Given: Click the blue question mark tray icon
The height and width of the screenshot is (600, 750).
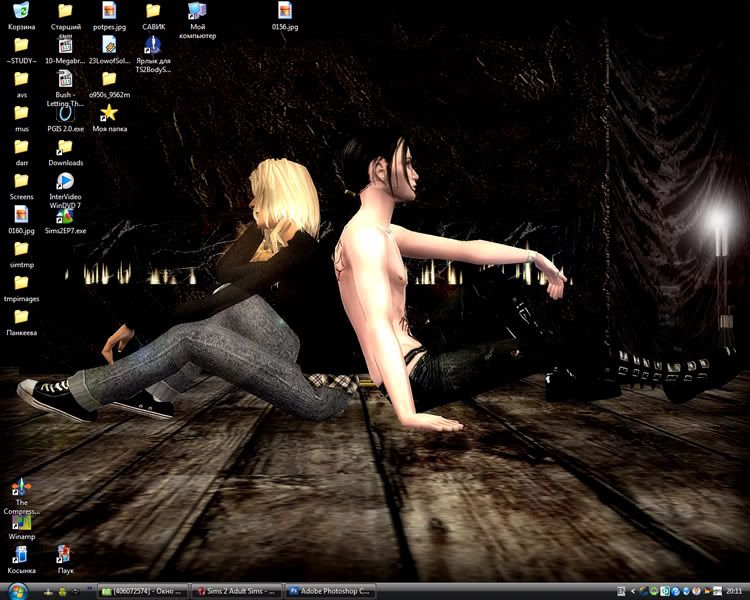Looking at the screenshot, I should coord(676,591).
